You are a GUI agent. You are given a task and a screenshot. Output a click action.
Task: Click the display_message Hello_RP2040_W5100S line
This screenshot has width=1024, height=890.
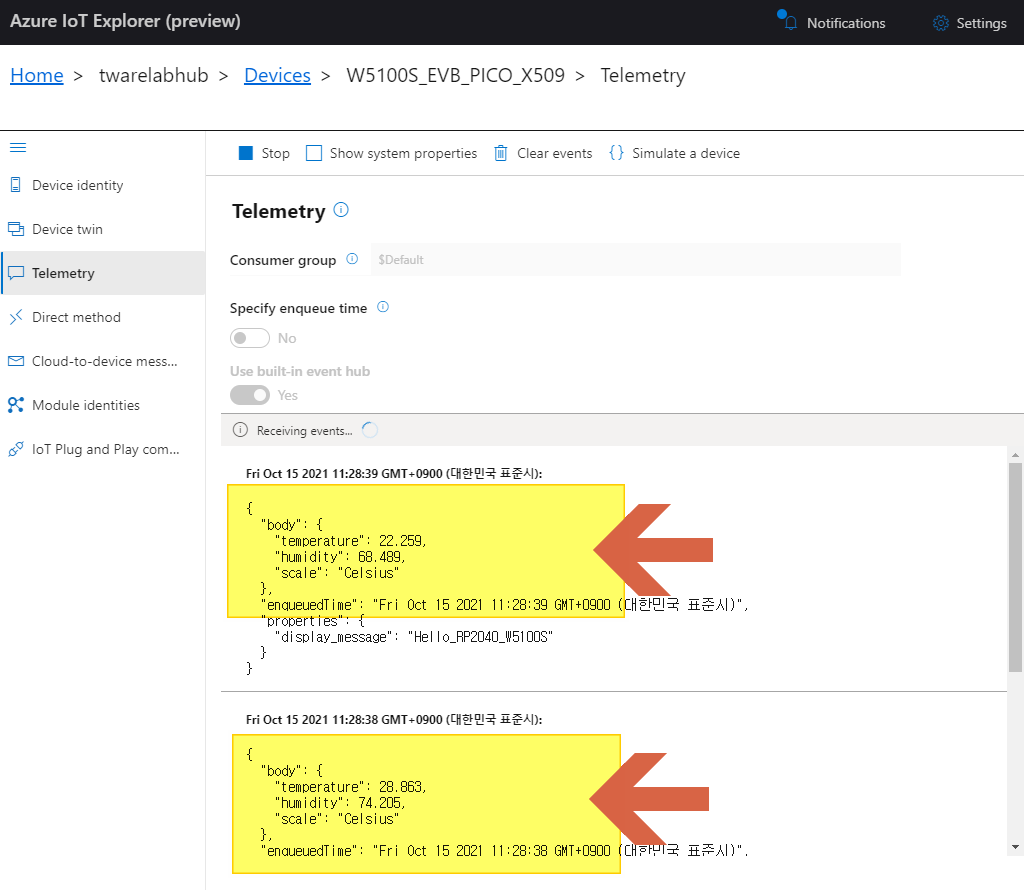pyautogui.click(x=414, y=637)
